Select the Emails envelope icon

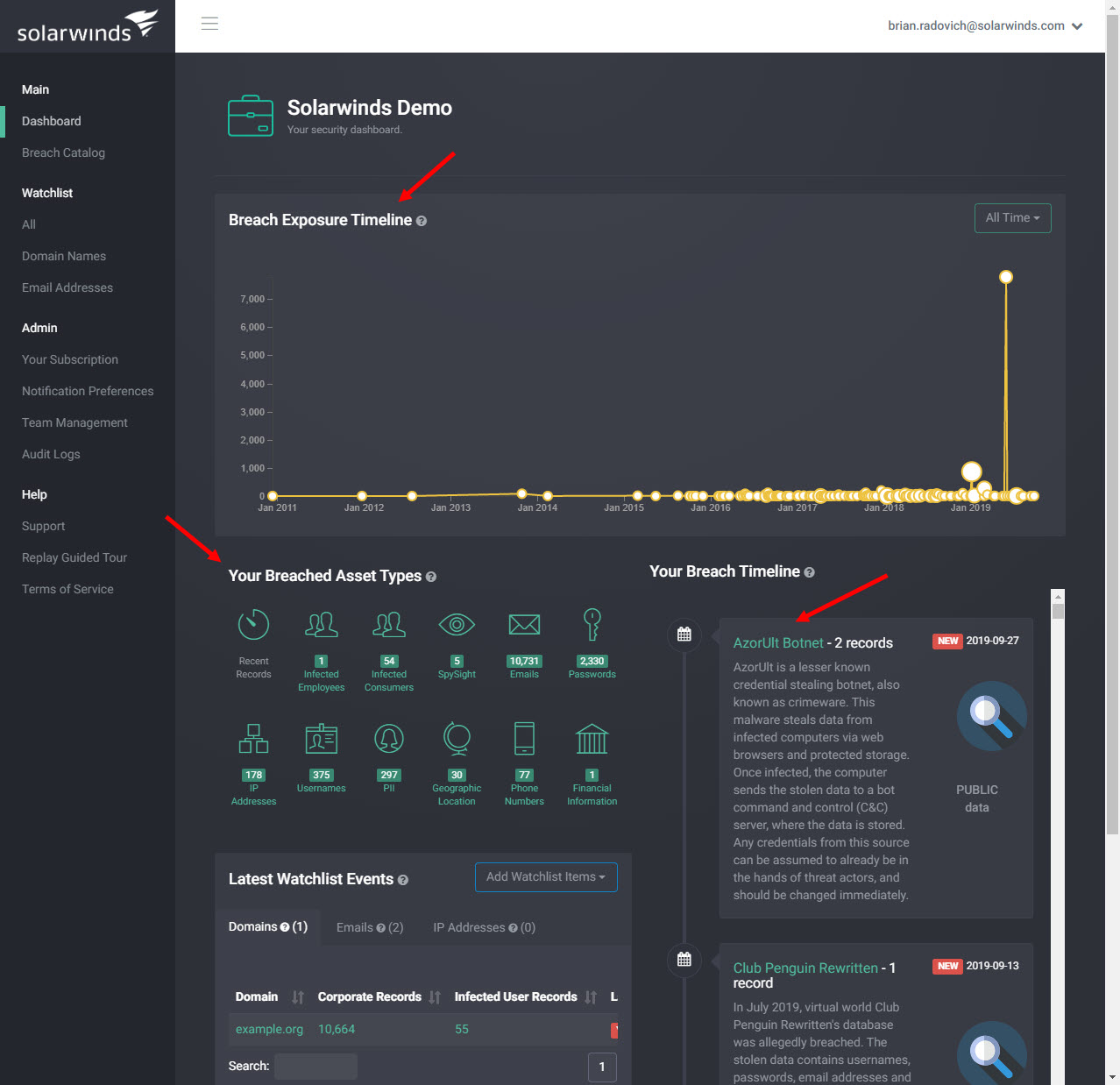click(524, 625)
